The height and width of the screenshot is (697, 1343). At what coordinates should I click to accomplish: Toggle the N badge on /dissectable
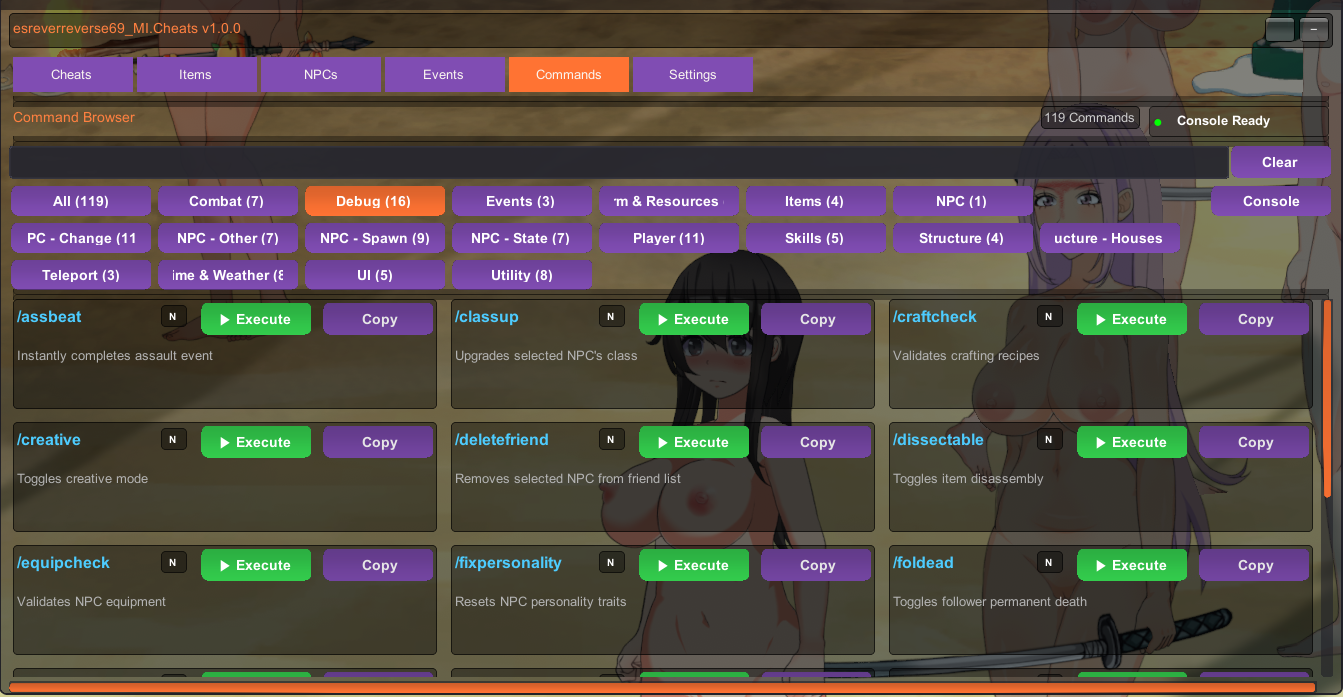click(1049, 439)
